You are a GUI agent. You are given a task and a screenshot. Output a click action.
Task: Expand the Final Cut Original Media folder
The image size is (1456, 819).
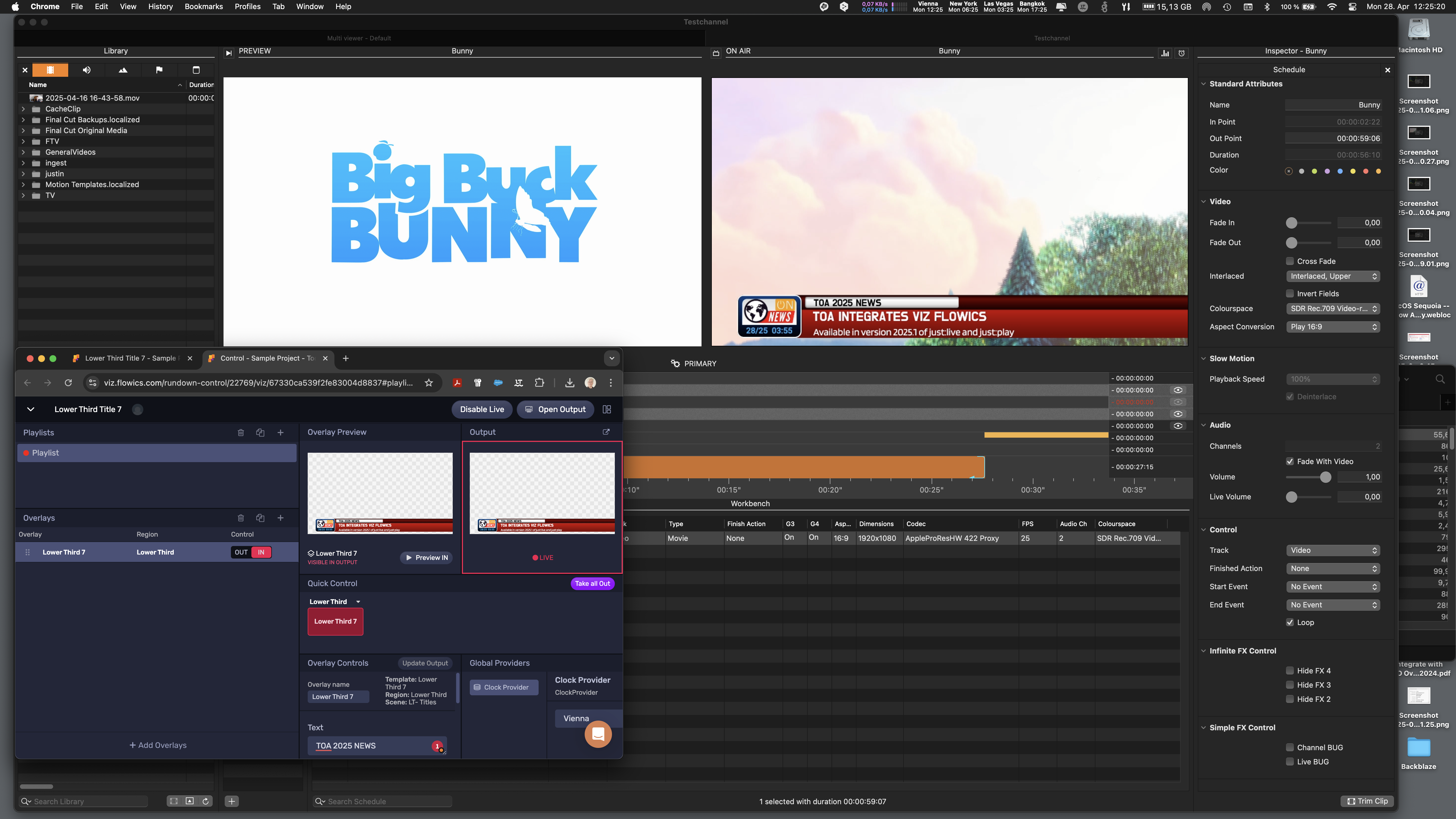[x=23, y=131]
